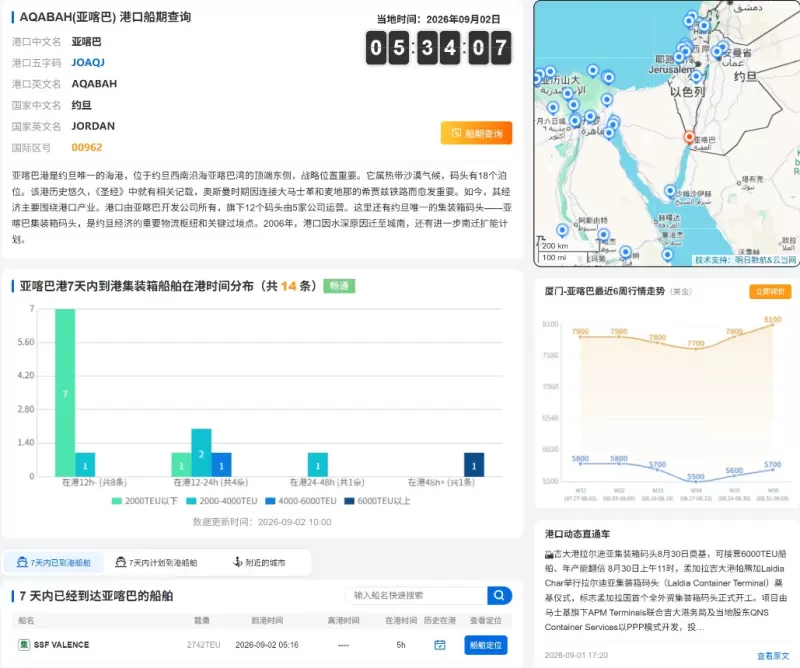Click the green 畅通 status badge
Image resolution: width=800 pixels, height=668 pixels.
339,286
